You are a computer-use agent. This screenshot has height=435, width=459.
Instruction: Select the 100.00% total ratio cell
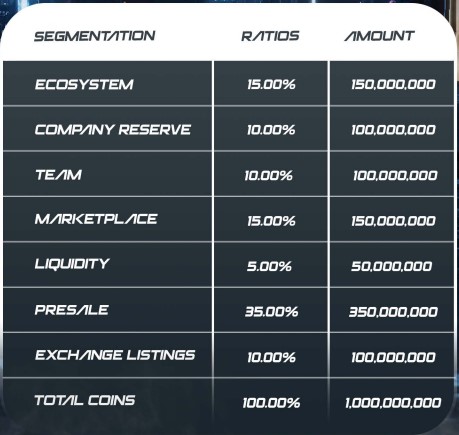271,403
